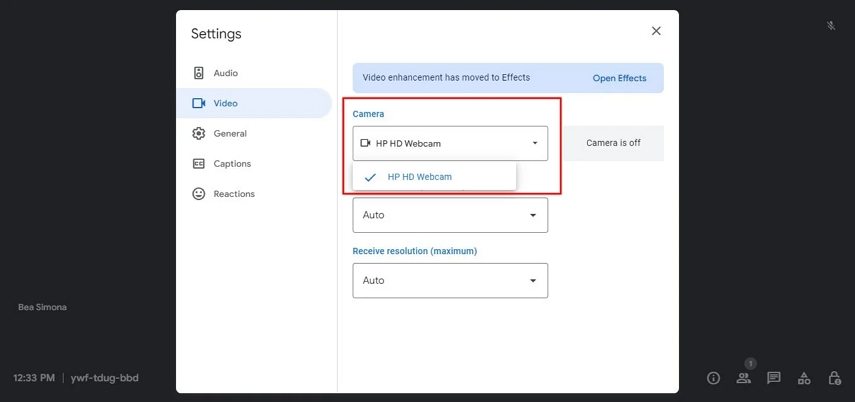The height and width of the screenshot is (402, 855).
Task: Click the gear icon beside General
Action: click(199, 133)
